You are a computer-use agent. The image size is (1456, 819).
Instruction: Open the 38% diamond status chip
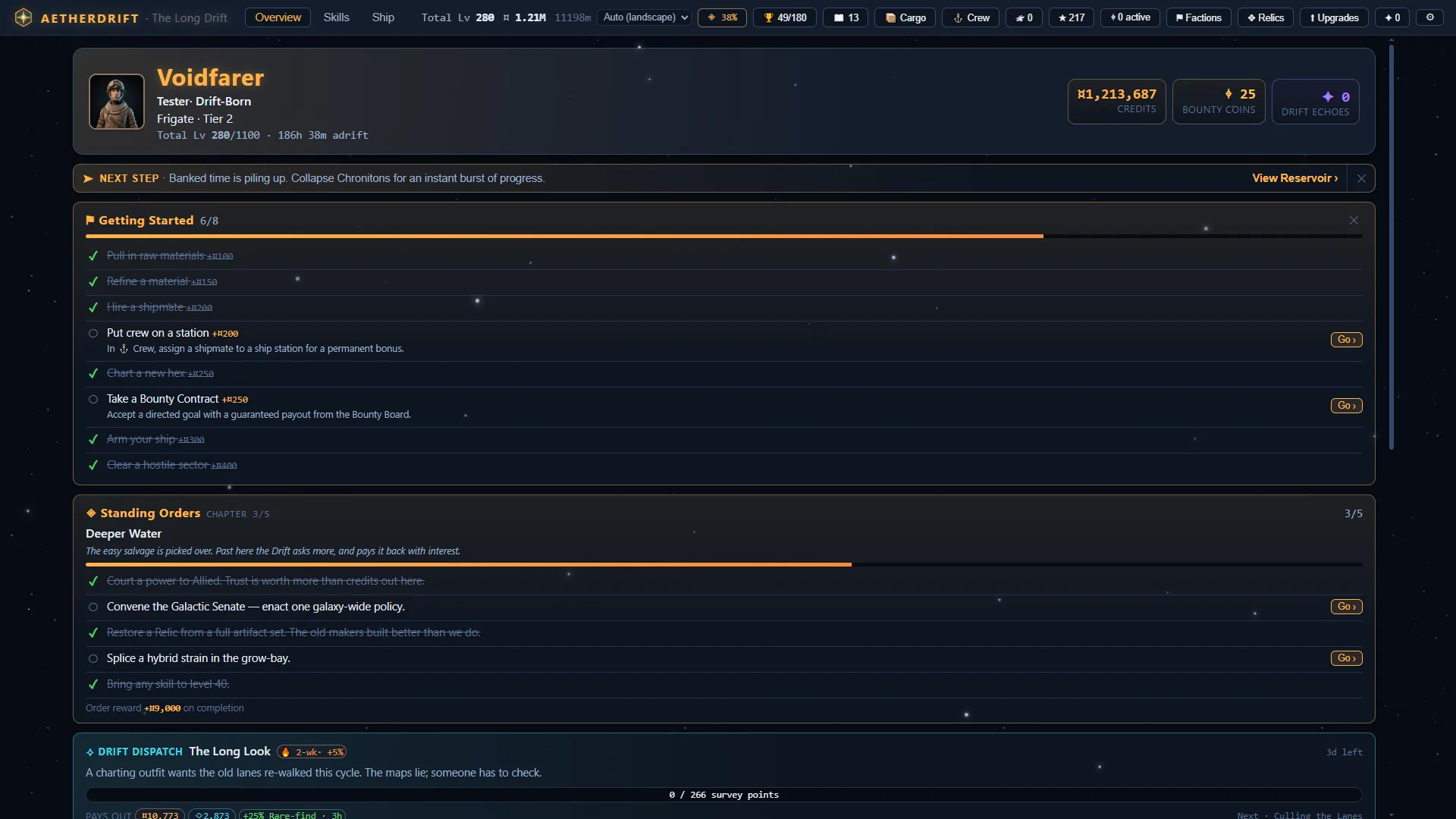(722, 17)
